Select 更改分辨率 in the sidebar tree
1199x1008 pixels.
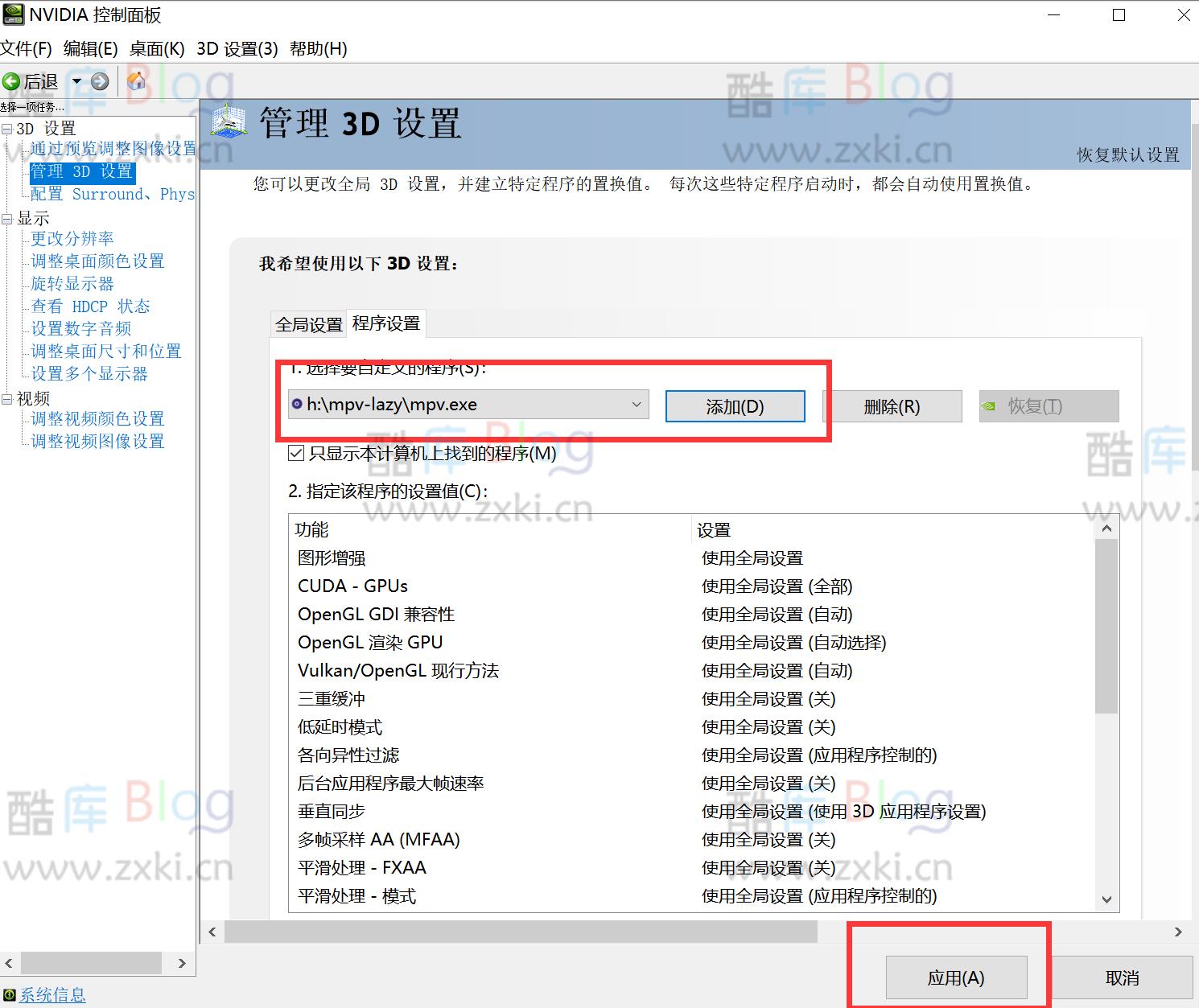(x=72, y=238)
